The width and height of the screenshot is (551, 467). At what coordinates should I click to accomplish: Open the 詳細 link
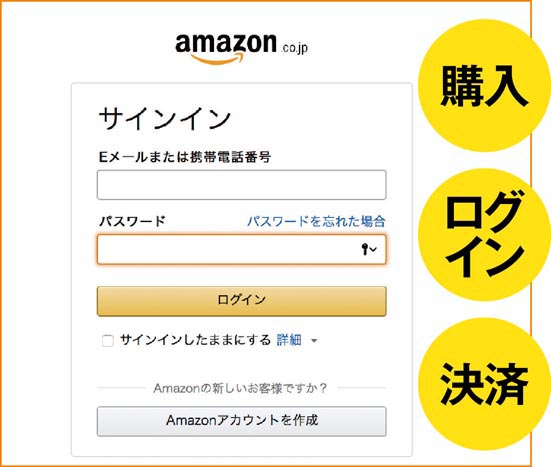point(289,340)
